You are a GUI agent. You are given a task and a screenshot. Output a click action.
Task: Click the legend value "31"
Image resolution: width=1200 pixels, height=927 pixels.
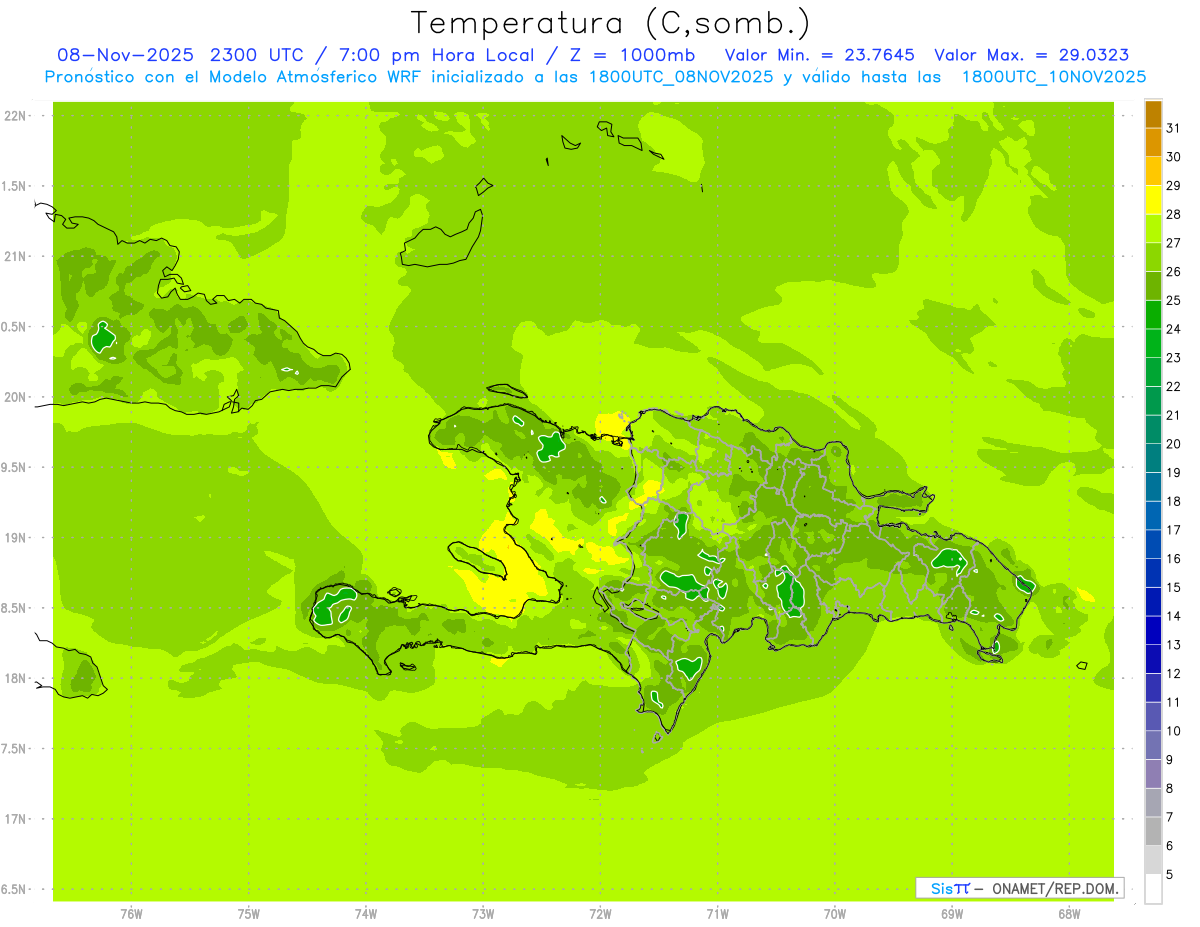[1174, 129]
